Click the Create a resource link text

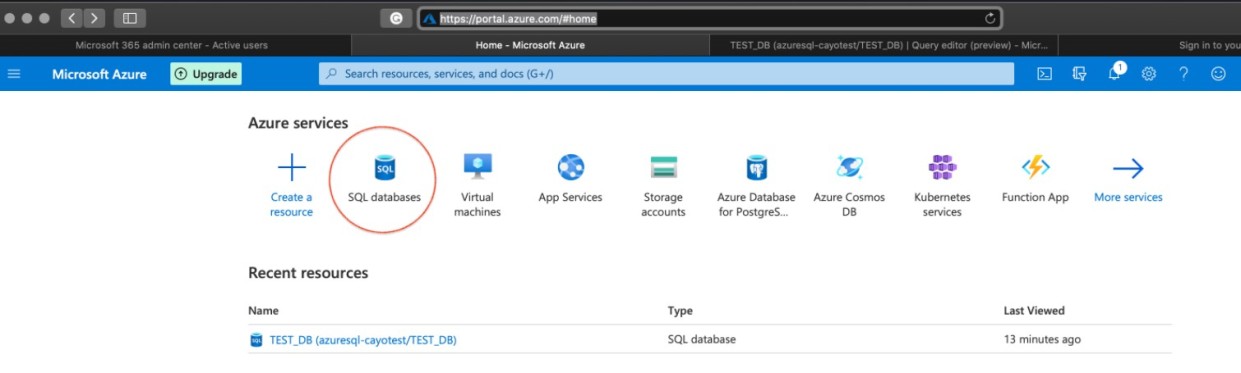click(x=291, y=205)
